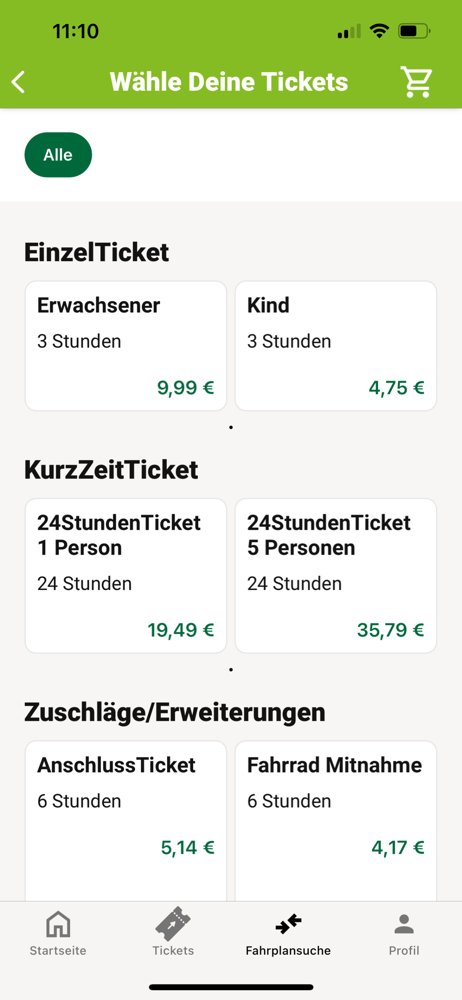This screenshot has height=1000, width=462.
Task: Tap the back arrow in header
Action: (x=19, y=82)
